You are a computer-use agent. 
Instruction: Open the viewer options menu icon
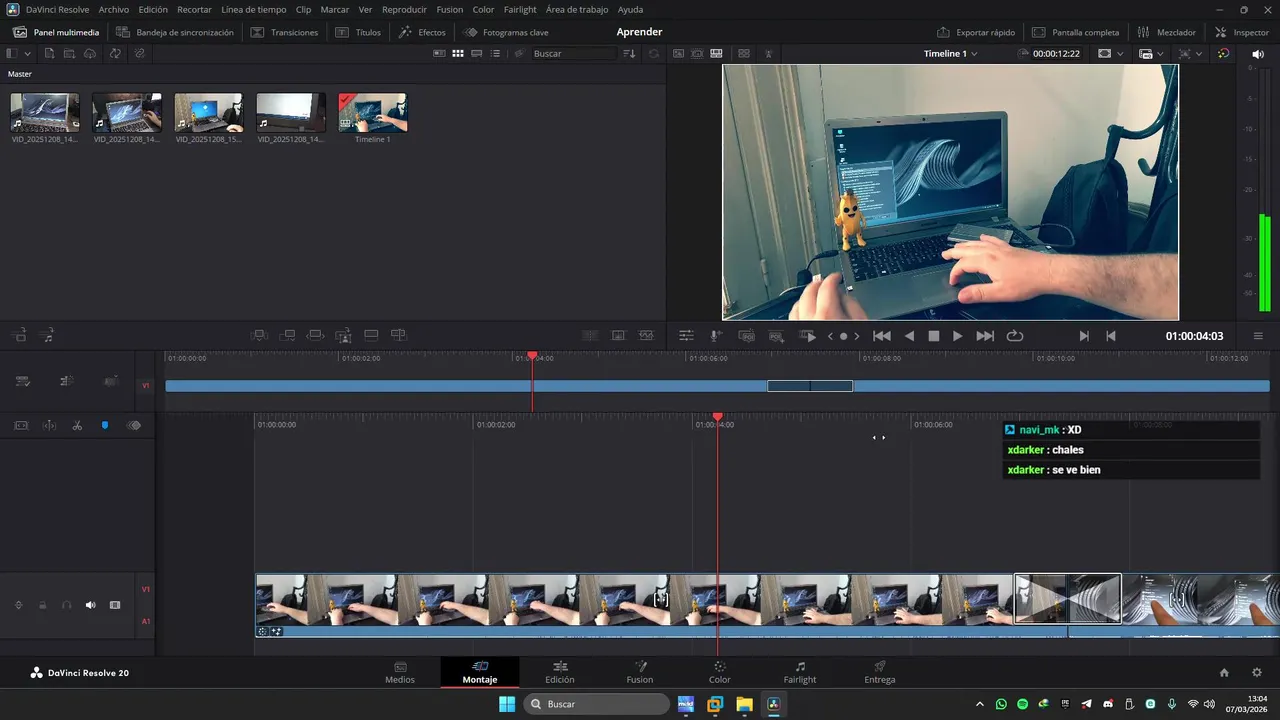tap(1258, 336)
